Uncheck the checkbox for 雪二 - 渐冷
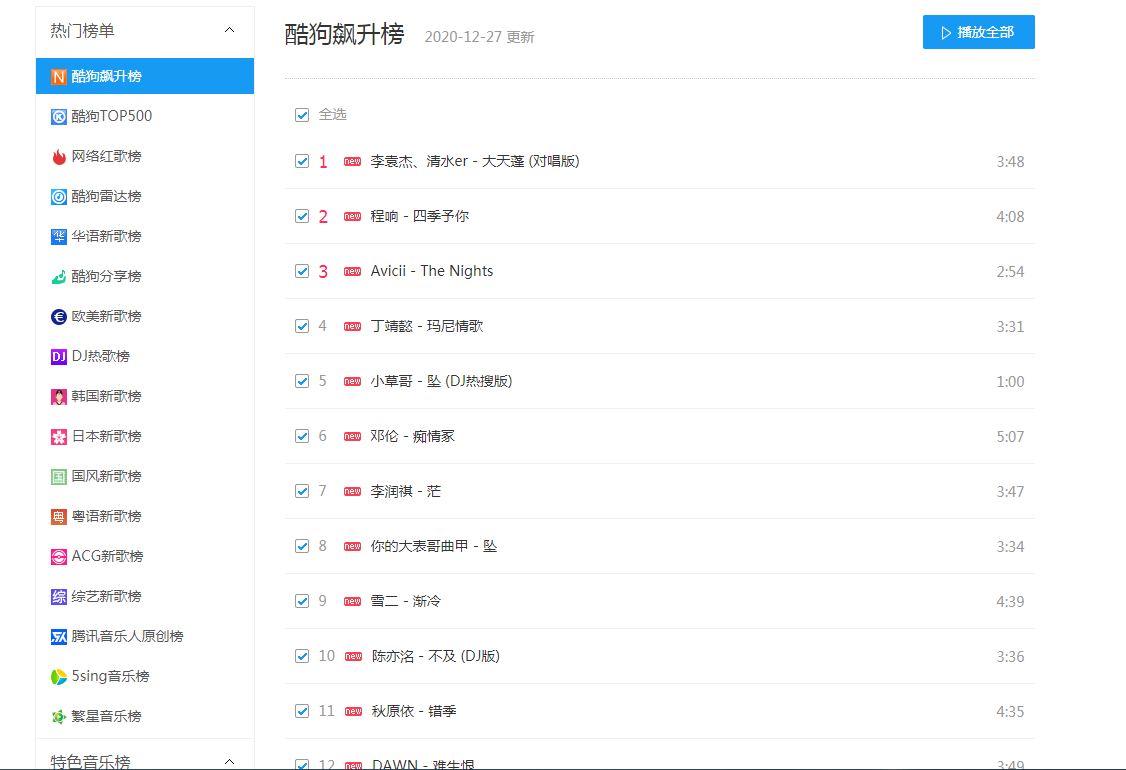This screenshot has width=1126, height=770. (x=302, y=601)
